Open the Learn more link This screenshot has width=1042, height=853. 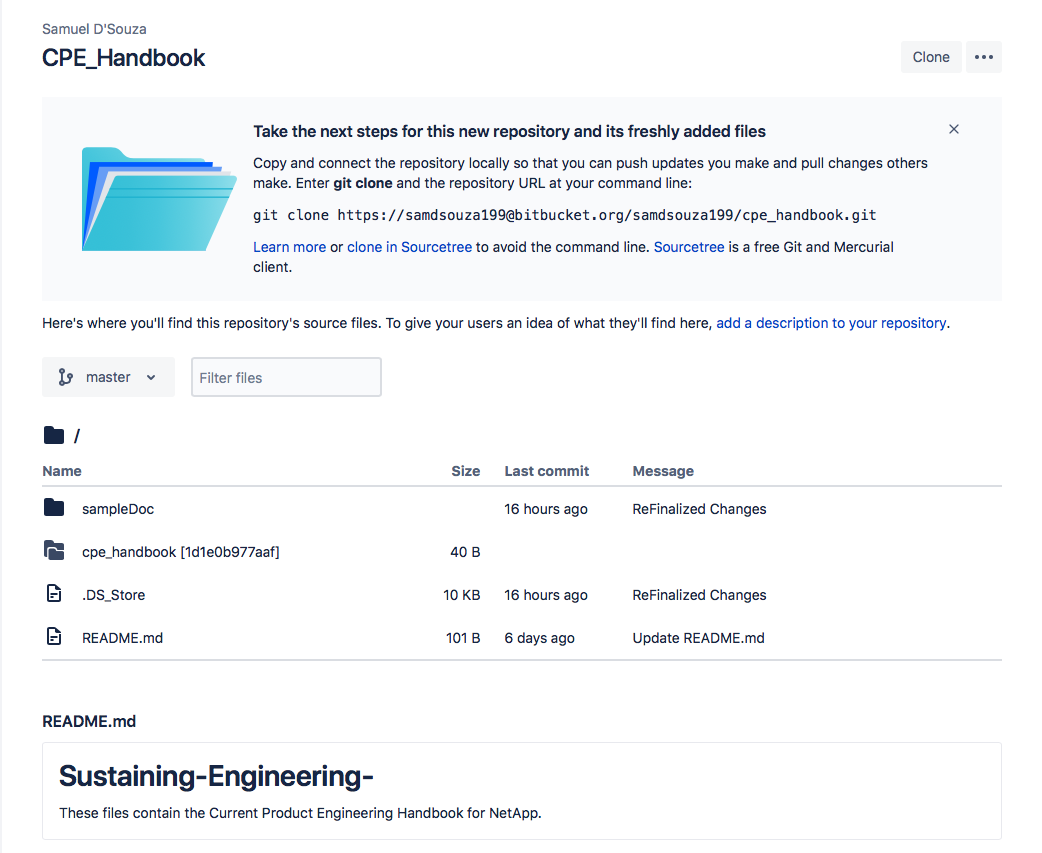click(289, 247)
